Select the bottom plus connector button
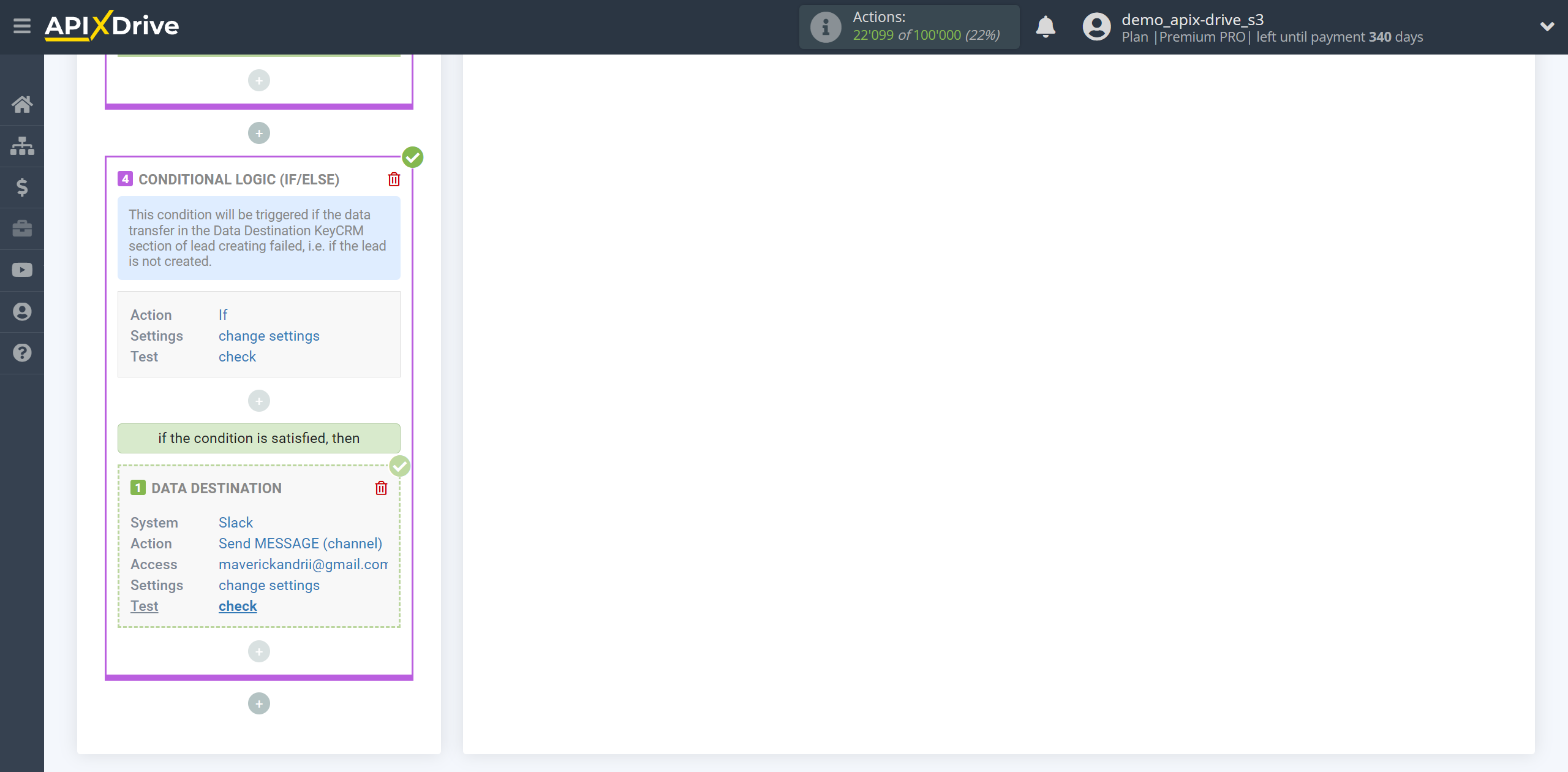 click(259, 702)
